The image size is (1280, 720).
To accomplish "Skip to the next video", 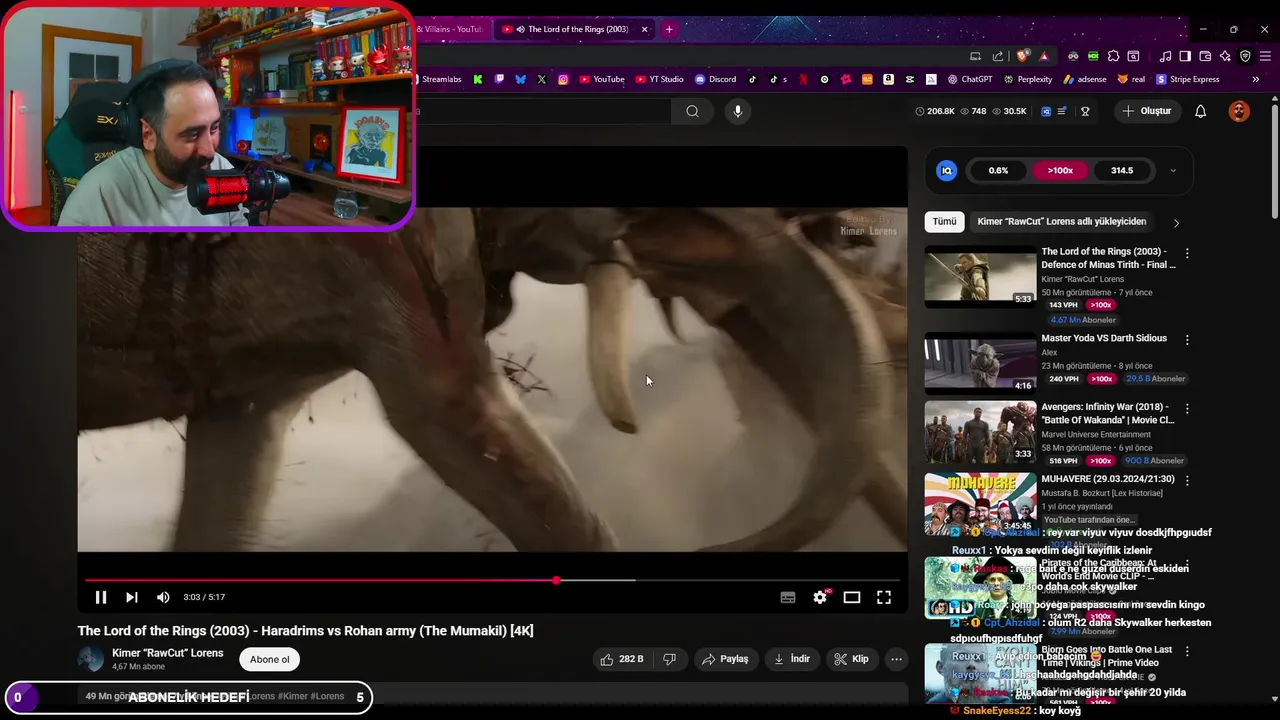I will (131, 597).
